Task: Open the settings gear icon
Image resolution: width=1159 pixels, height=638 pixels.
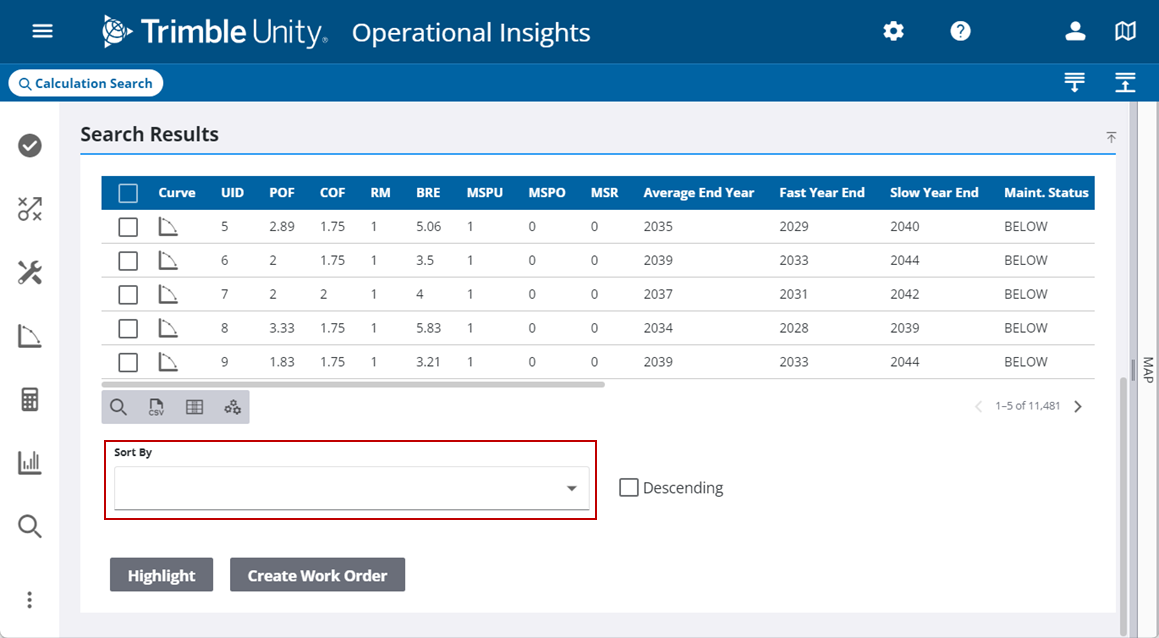Action: click(x=893, y=31)
